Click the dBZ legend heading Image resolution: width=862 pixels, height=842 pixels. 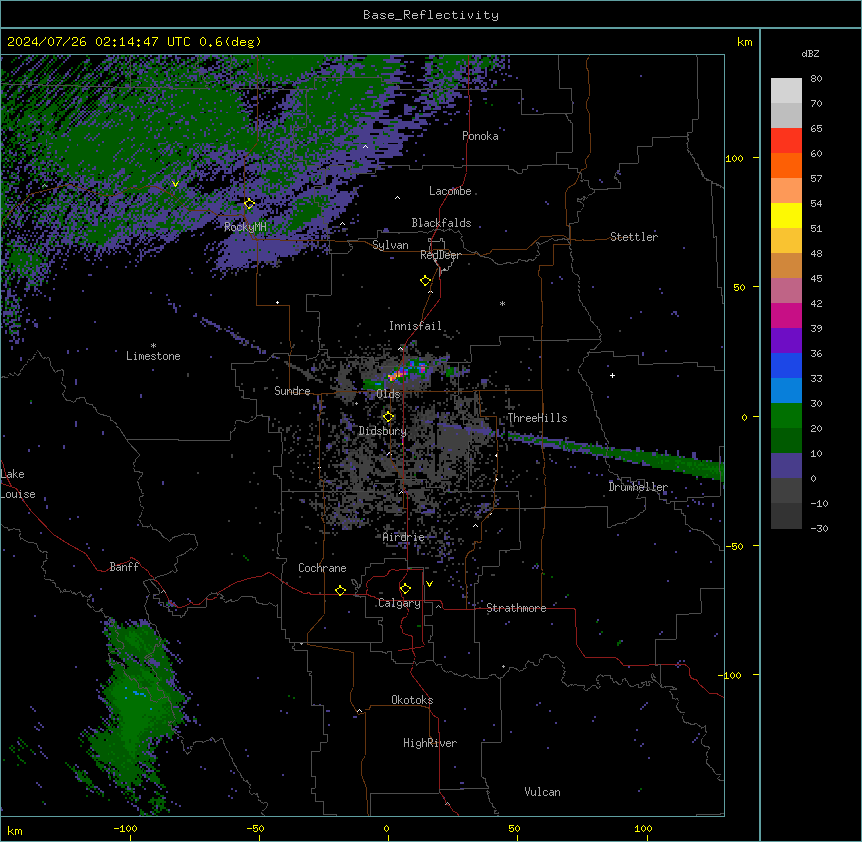point(810,54)
